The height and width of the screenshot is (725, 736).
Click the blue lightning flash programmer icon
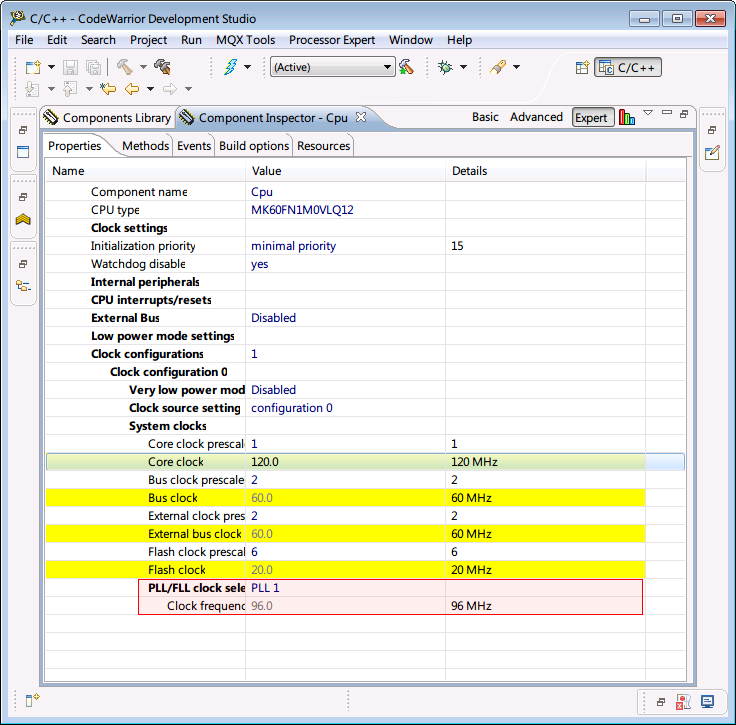click(230, 67)
